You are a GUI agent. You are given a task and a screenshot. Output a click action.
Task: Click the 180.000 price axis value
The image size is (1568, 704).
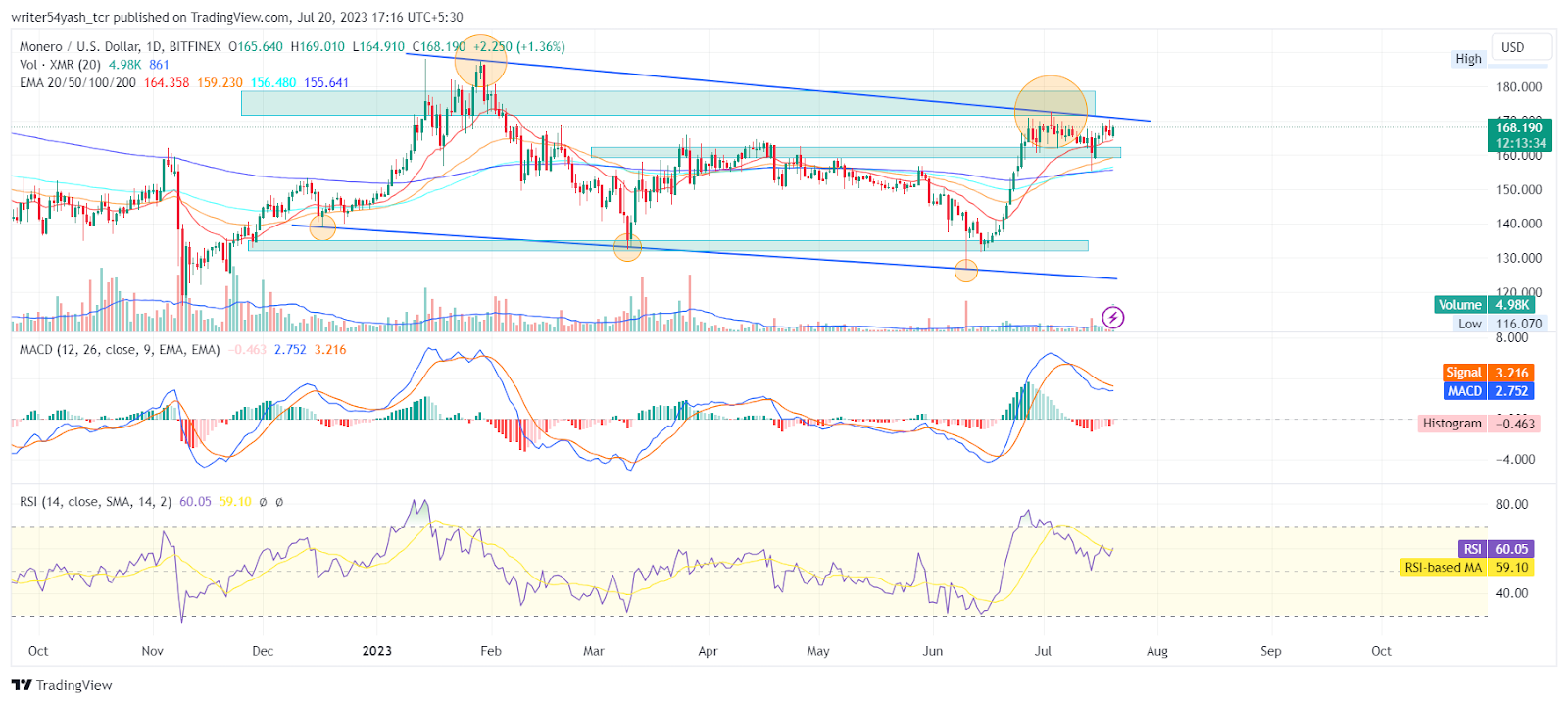1519,87
